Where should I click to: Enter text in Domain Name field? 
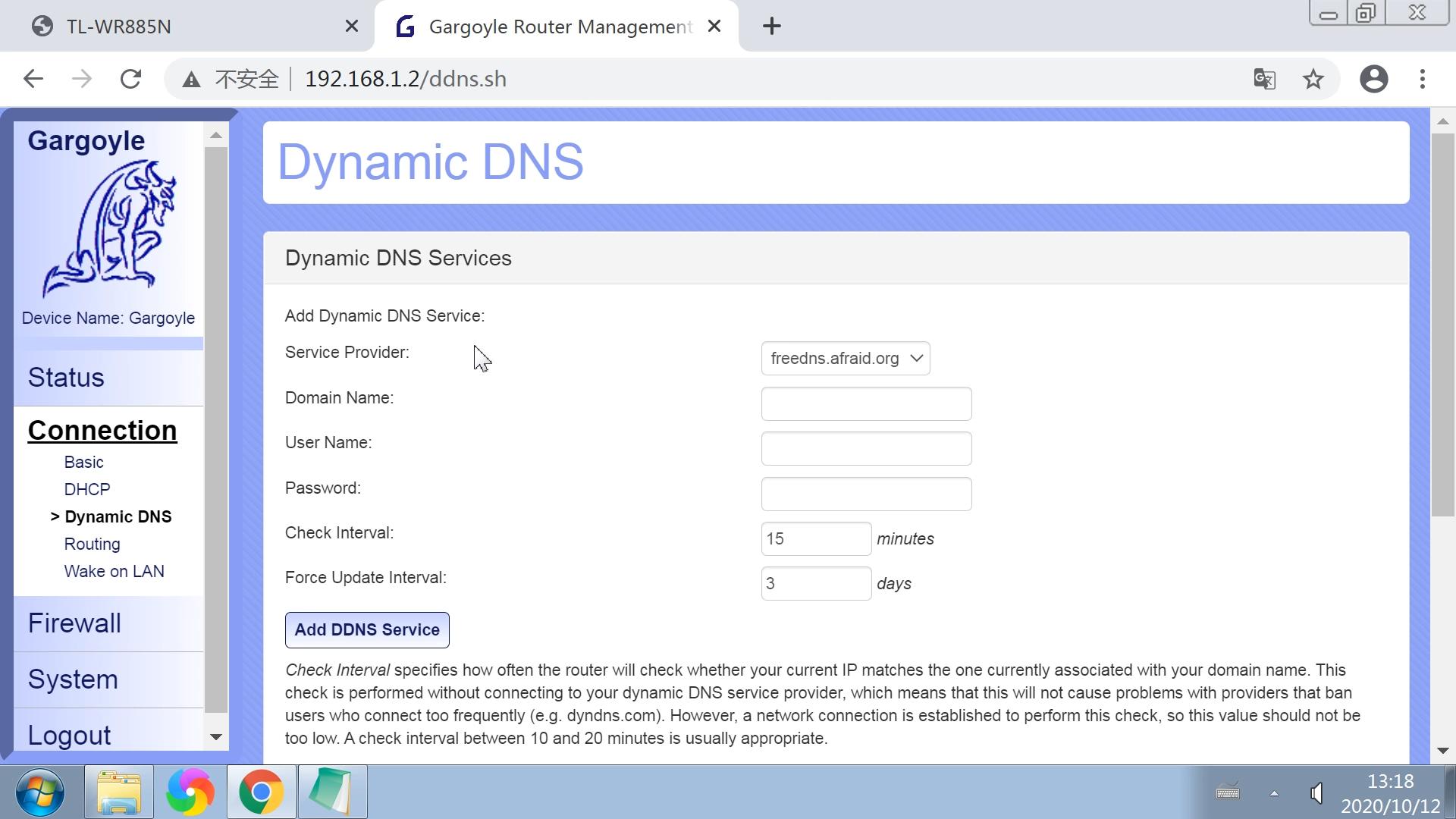(x=866, y=403)
